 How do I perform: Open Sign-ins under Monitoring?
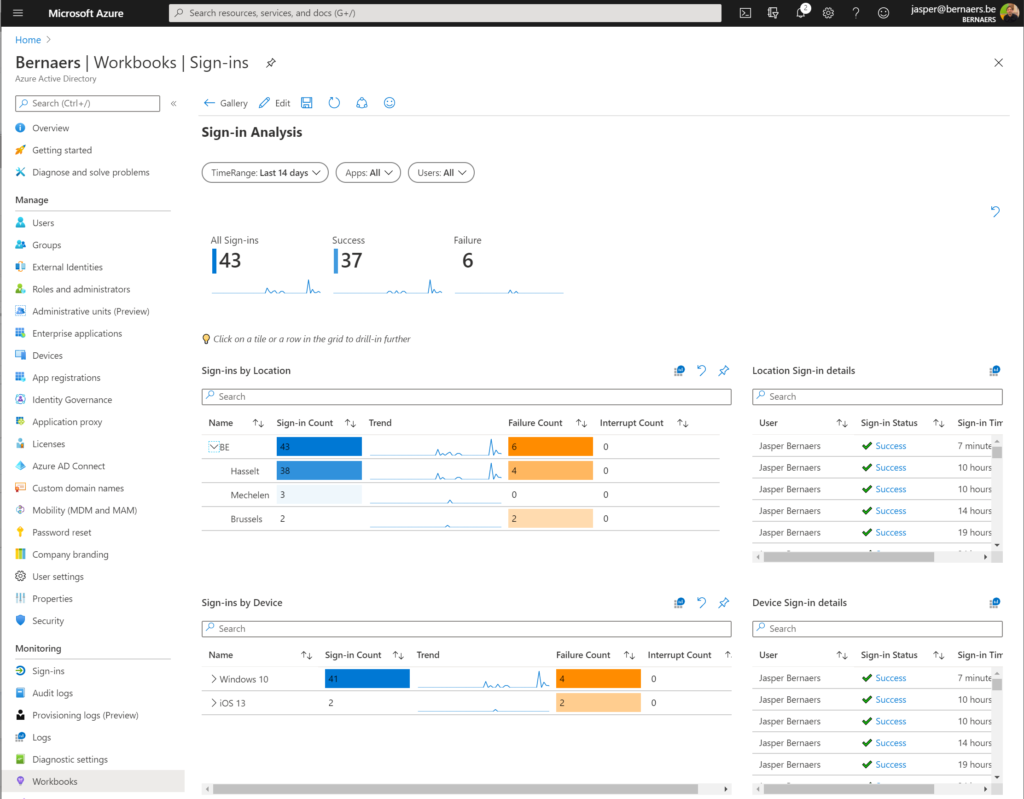(48, 671)
